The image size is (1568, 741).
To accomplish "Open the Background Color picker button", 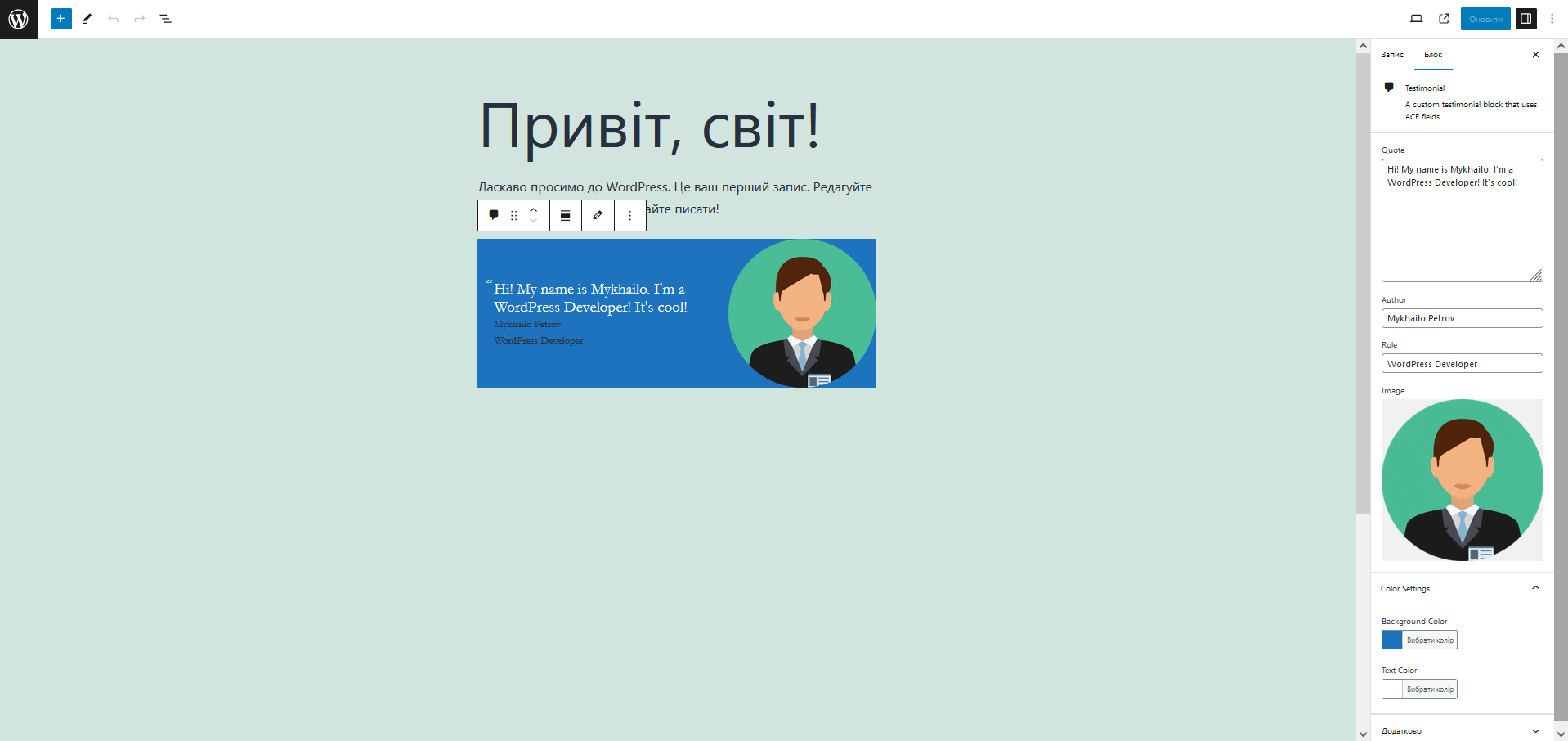I will point(1430,640).
